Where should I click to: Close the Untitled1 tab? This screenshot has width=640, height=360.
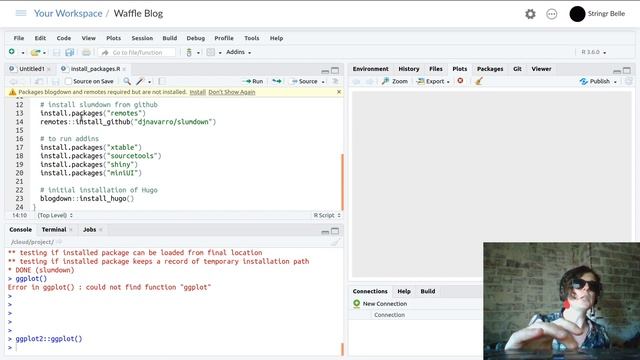pyautogui.click(x=49, y=69)
